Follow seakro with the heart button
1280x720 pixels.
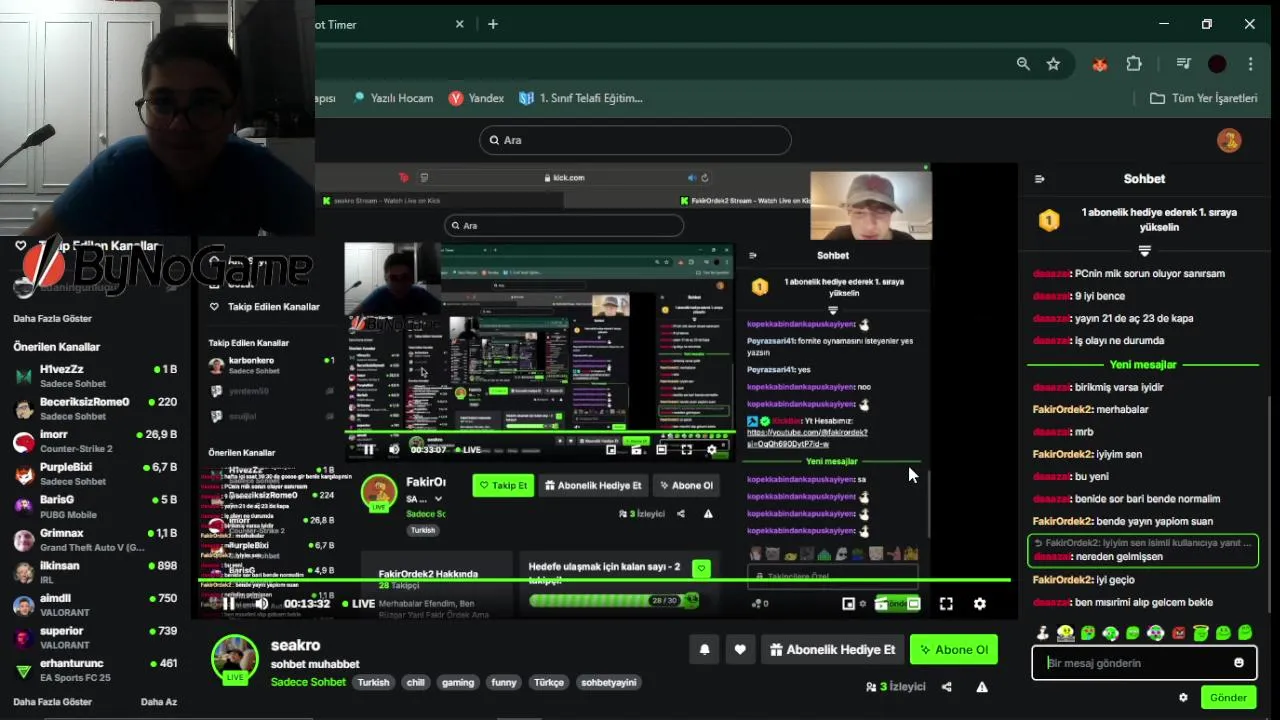[740, 649]
